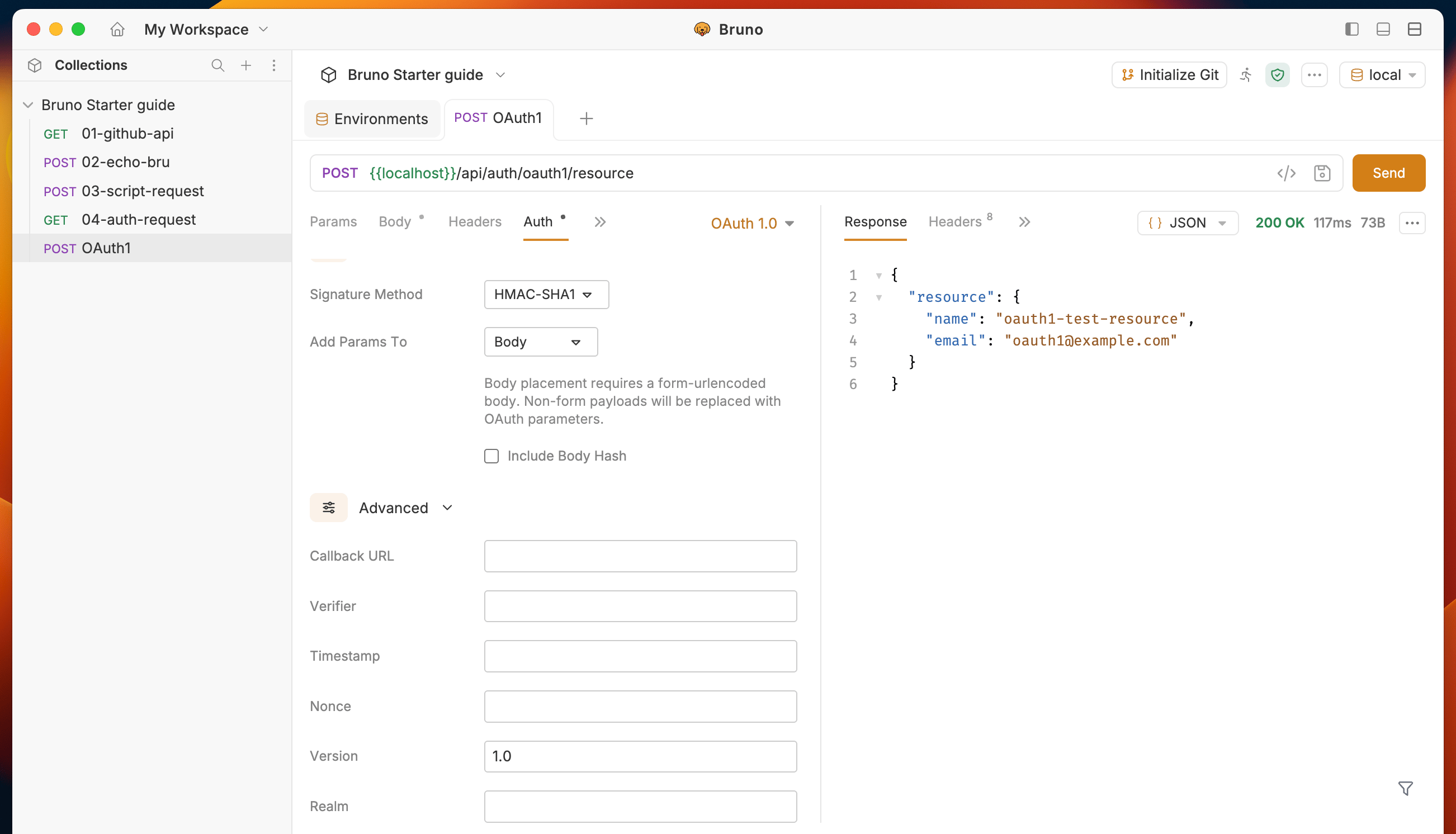Image resolution: width=1456 pixels, height=834 pixels.
Task: Click the 73B response size
Action: pos(1372,223)
